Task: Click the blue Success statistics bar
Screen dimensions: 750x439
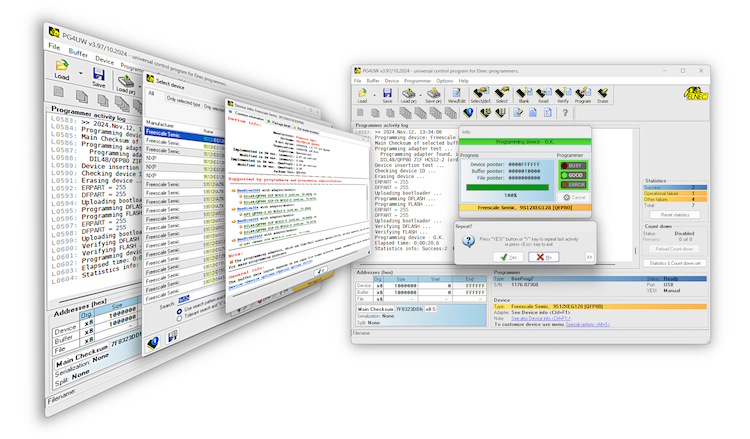Action: (675, 187)
